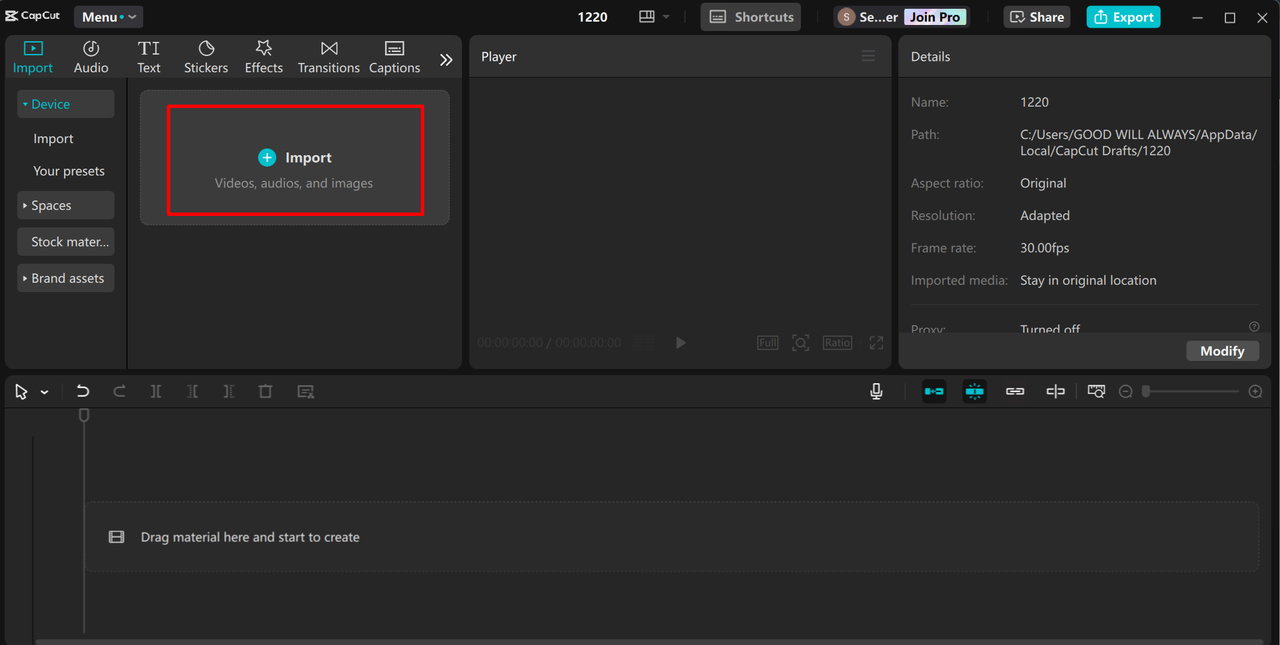The image size is (1280, 645).
Task: Zoom out the timeline with minus
Action: click(1125, 392)
